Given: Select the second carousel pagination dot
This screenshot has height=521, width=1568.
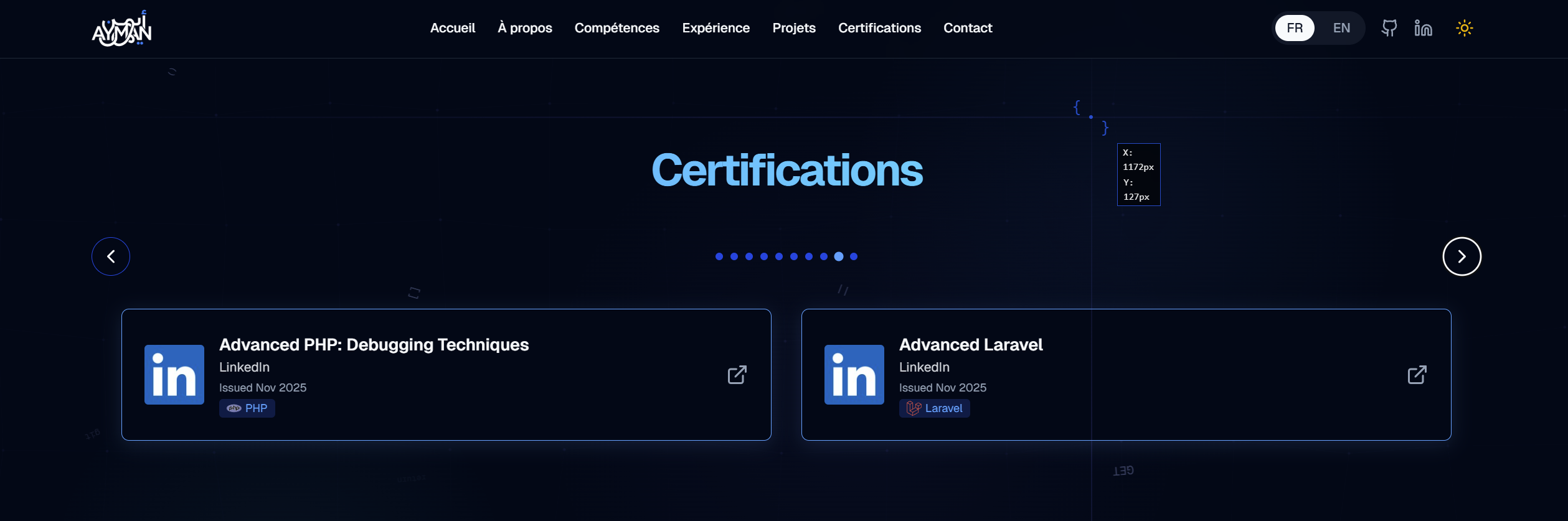Looking at the screenshot, I should pyautogui.click(x=734, y=256).
